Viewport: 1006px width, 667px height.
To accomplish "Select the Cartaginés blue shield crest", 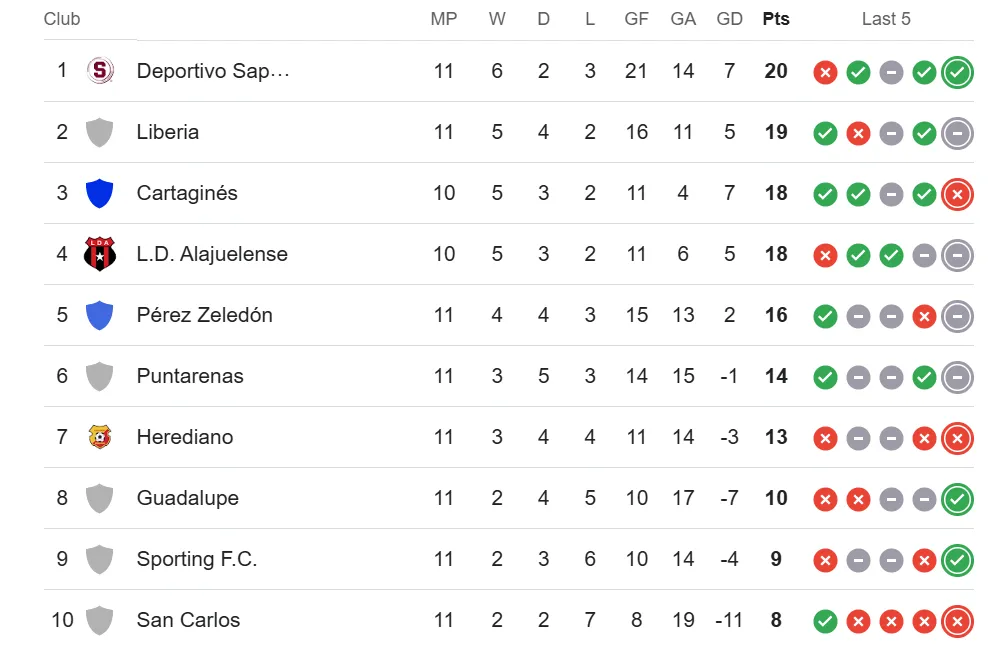I will click(100, 193).
